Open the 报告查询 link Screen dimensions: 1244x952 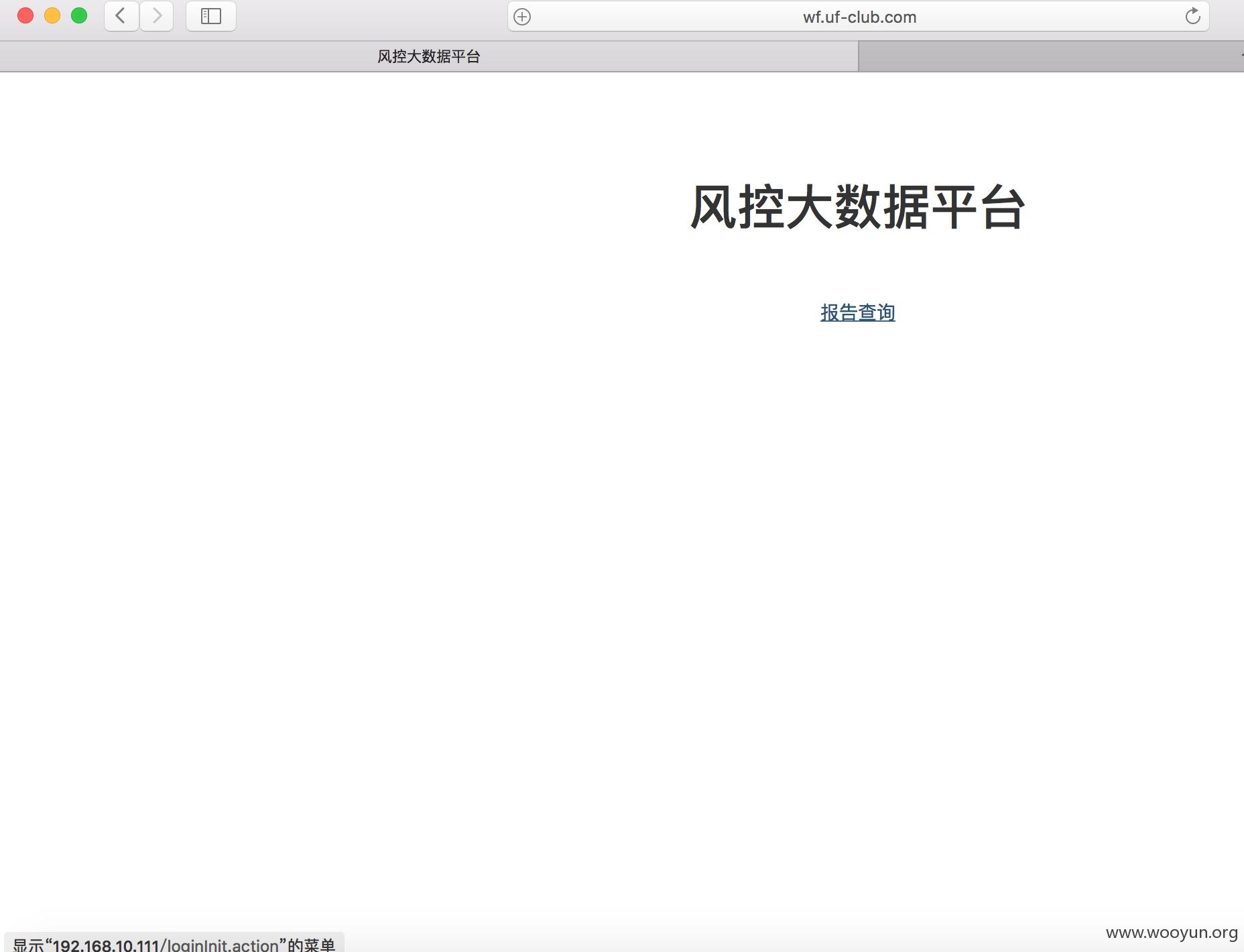pos(858,312)
